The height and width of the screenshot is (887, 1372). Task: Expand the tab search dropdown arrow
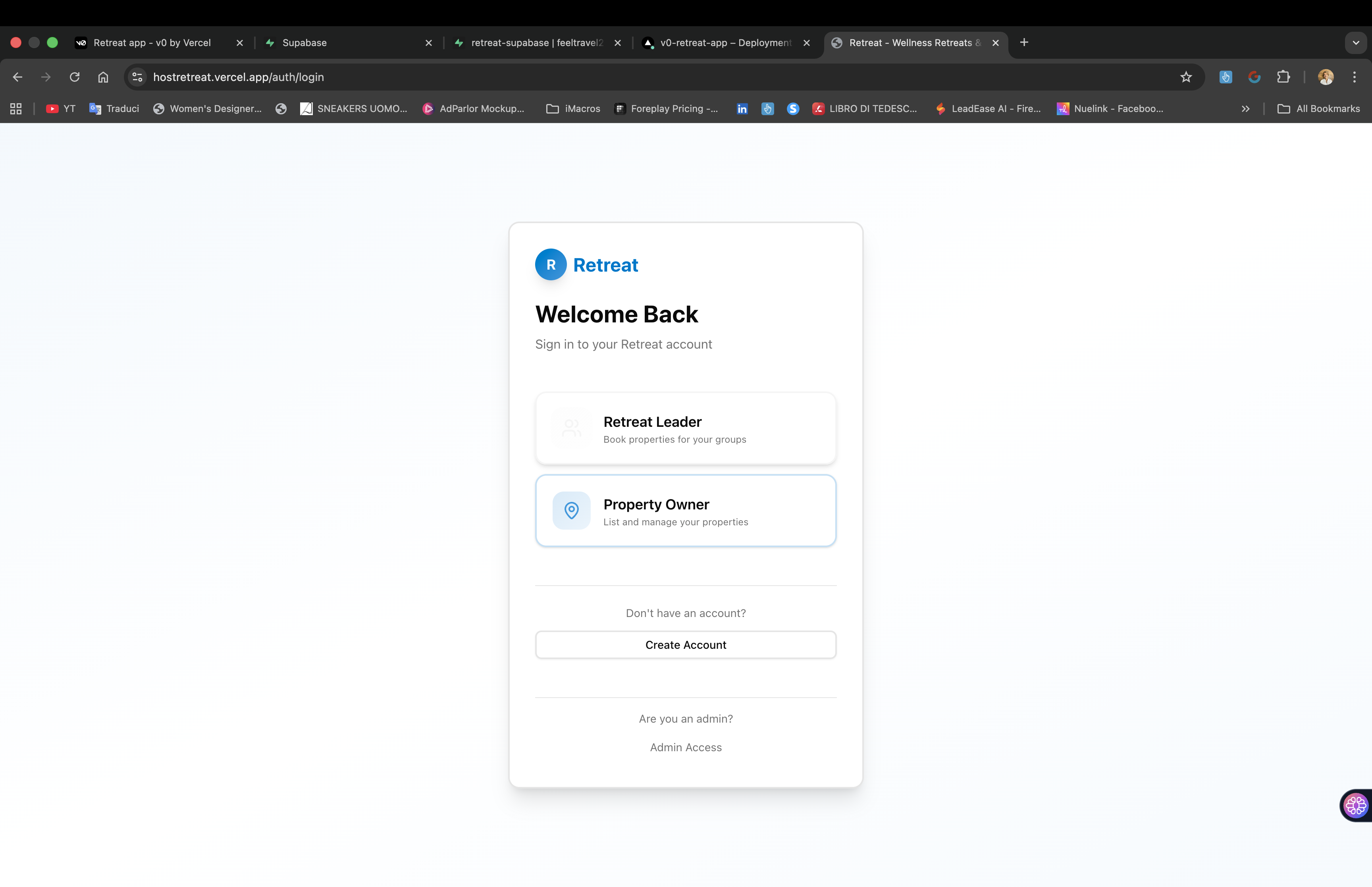[x=1355, y=42]
